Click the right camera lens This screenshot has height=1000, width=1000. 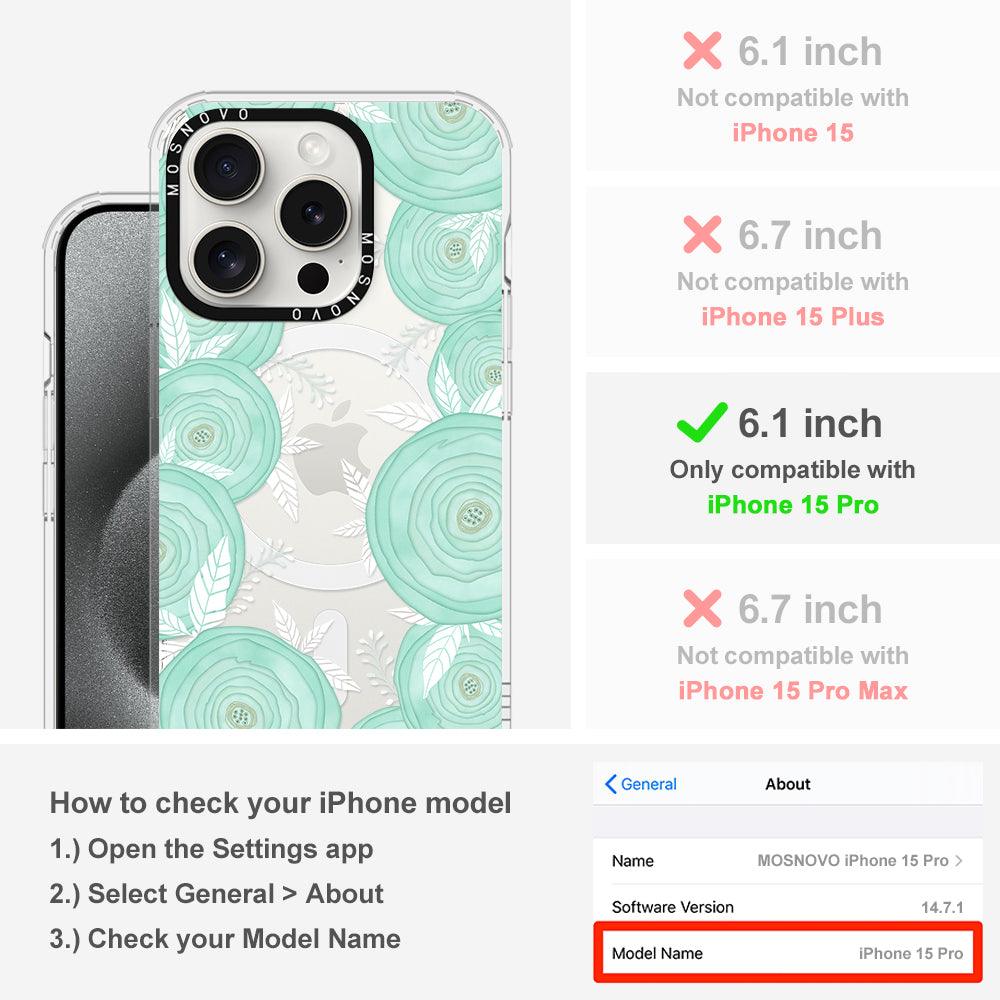click(x=313, y=213)
